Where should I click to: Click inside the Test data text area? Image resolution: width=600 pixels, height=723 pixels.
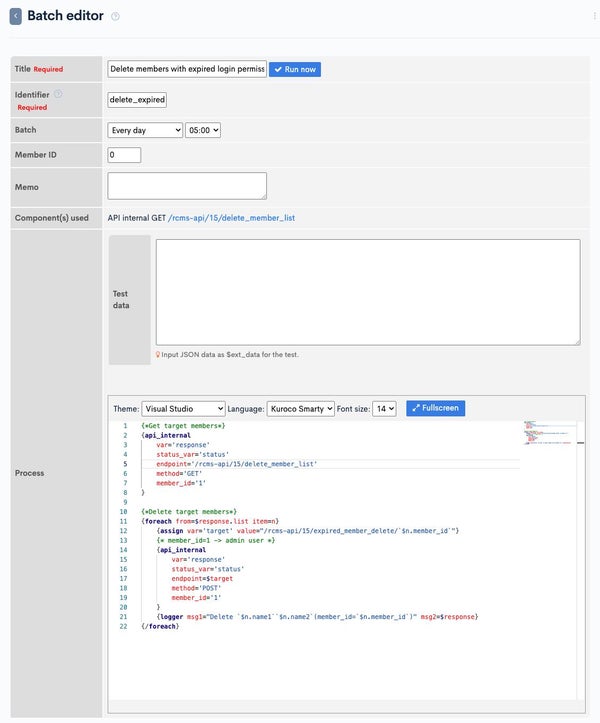(x=368, y=292)
